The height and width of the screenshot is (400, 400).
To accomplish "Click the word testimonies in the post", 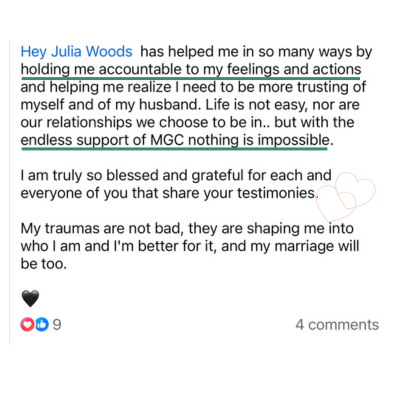I will click(276, 193).
